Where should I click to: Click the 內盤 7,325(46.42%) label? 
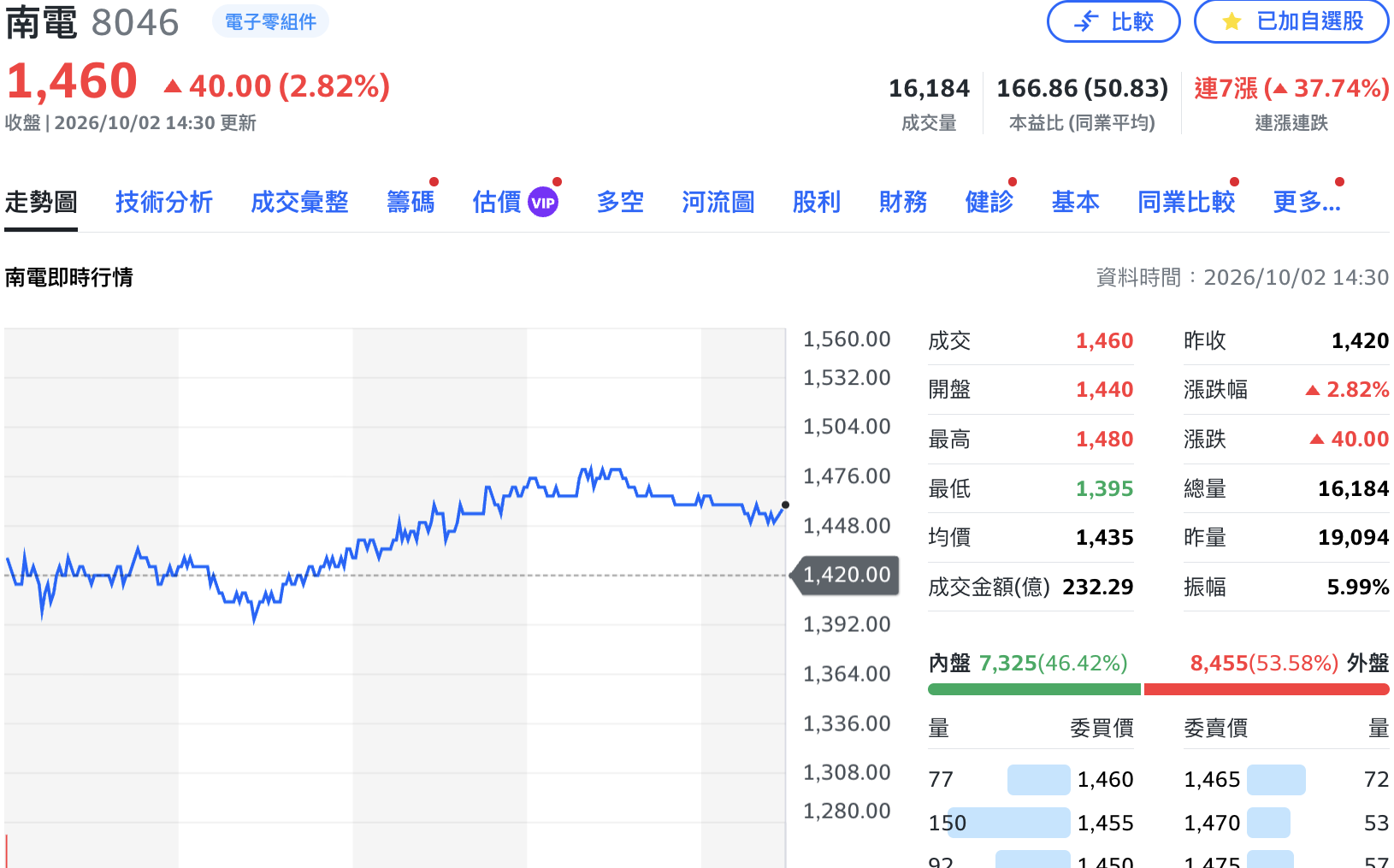1028,664
